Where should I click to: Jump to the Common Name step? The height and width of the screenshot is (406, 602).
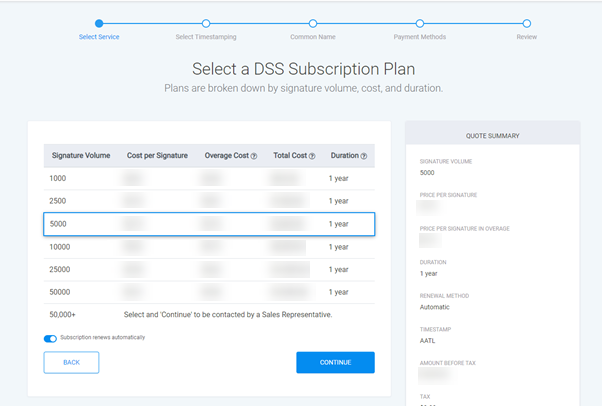pos(312,23)
